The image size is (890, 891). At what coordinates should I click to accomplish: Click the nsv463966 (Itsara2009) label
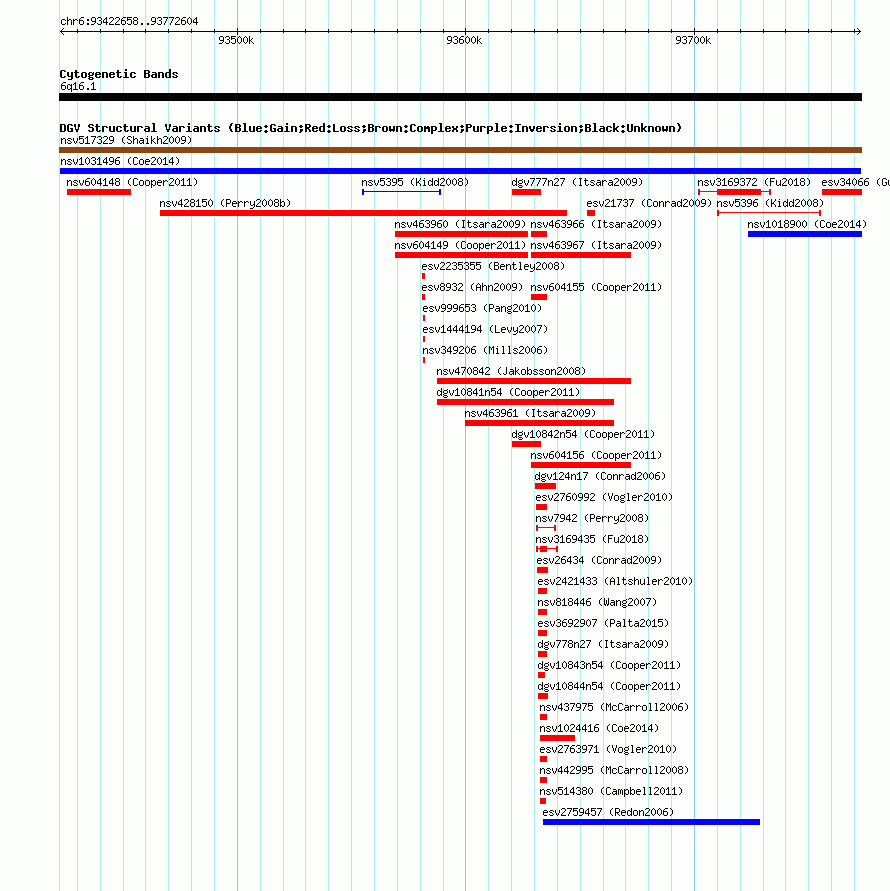click(x=596, y=224)
